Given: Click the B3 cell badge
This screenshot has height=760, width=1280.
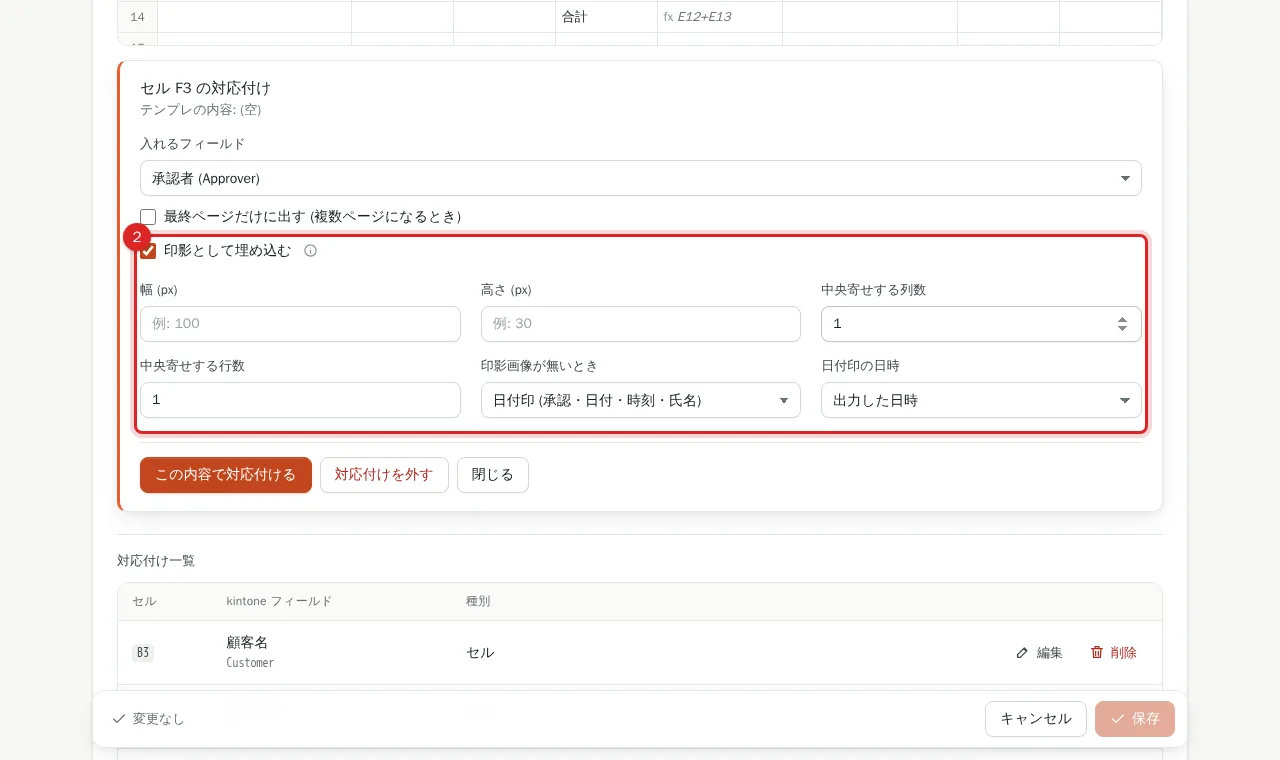Looking at the screenshot, I should [143, 653].
